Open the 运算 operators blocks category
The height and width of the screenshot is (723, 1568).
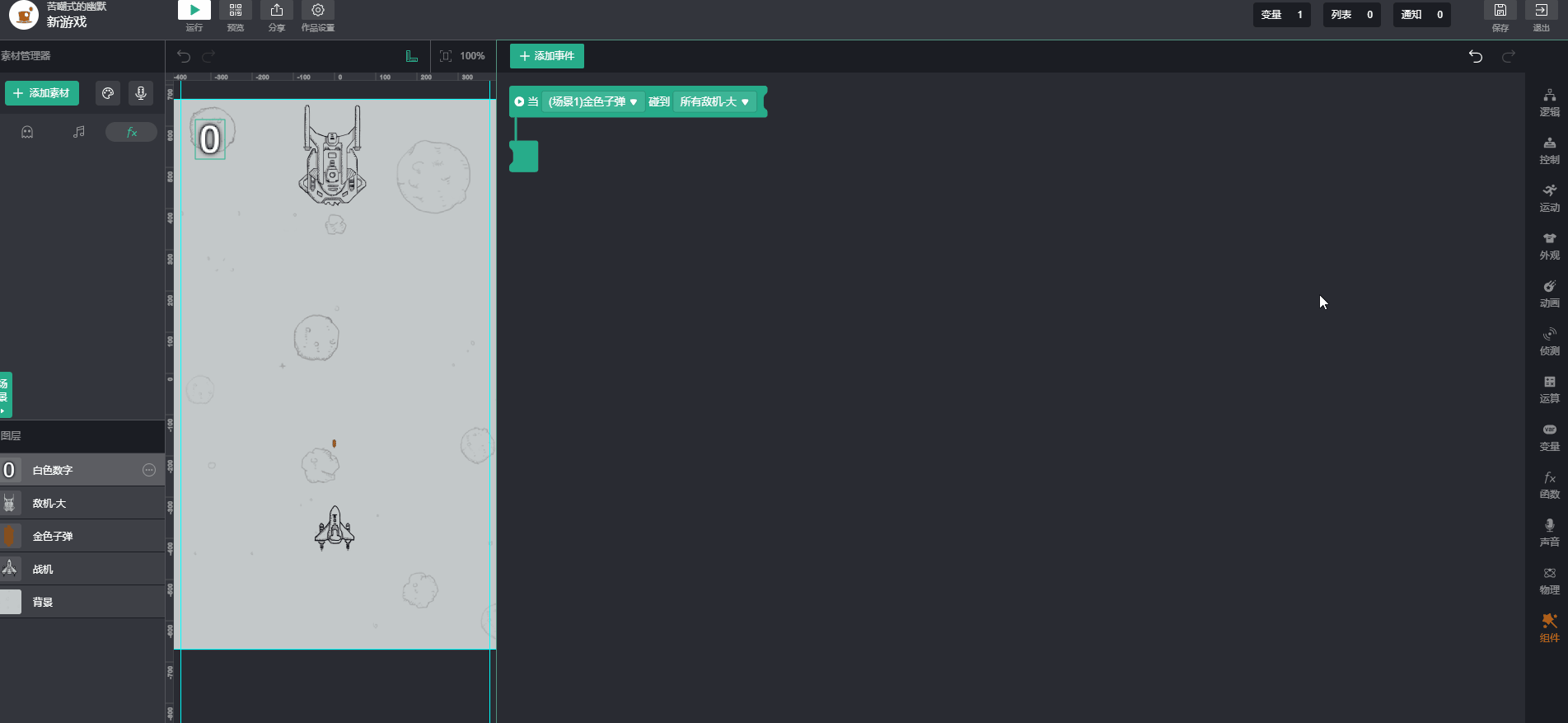[x=1549, y=390]
